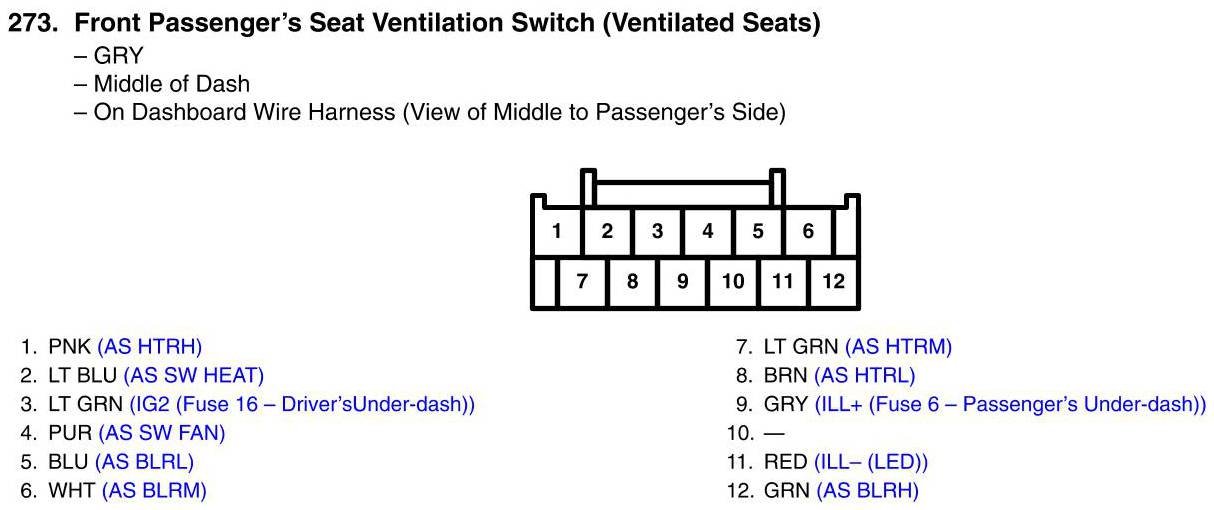Click connector pin 7 in the diagram
This screenshot has height=510, width=1214.
click(x=582, y=282)
